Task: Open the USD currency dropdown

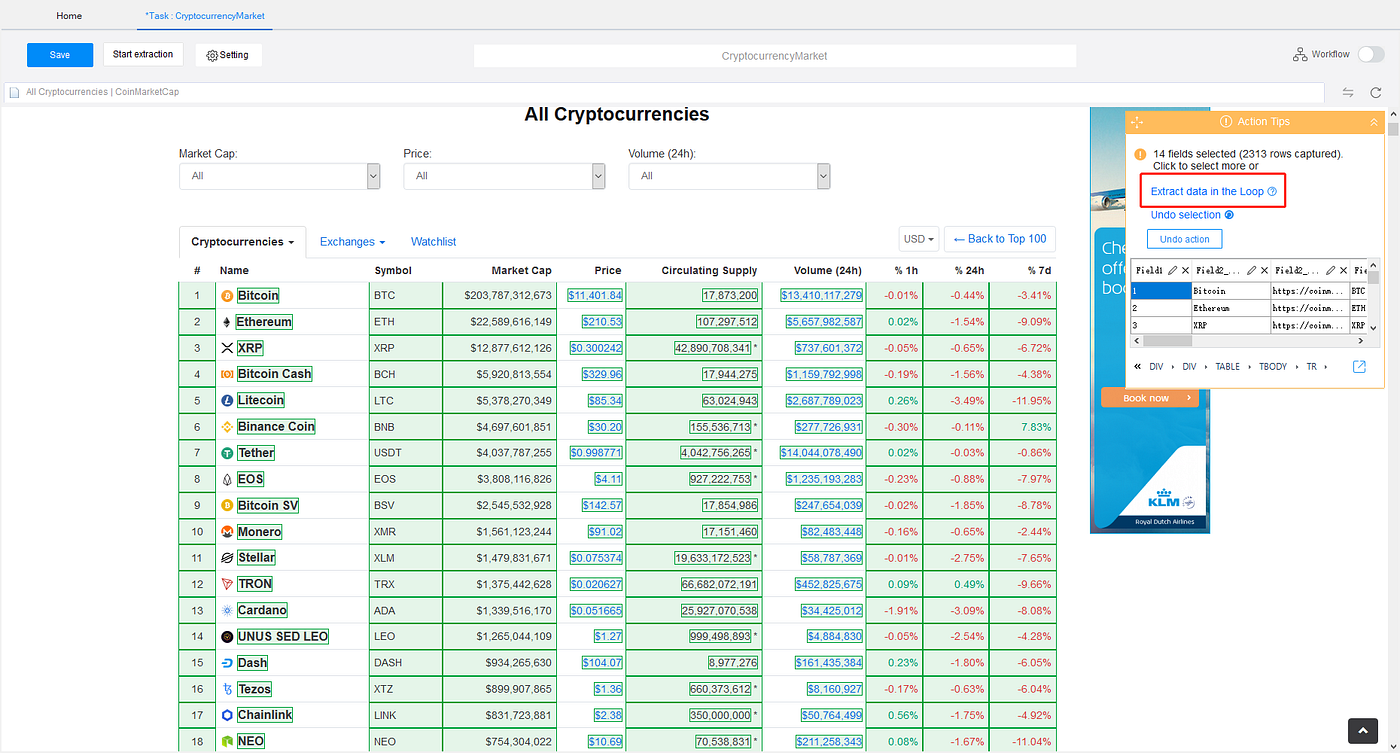Action: [x=919, y=239]
